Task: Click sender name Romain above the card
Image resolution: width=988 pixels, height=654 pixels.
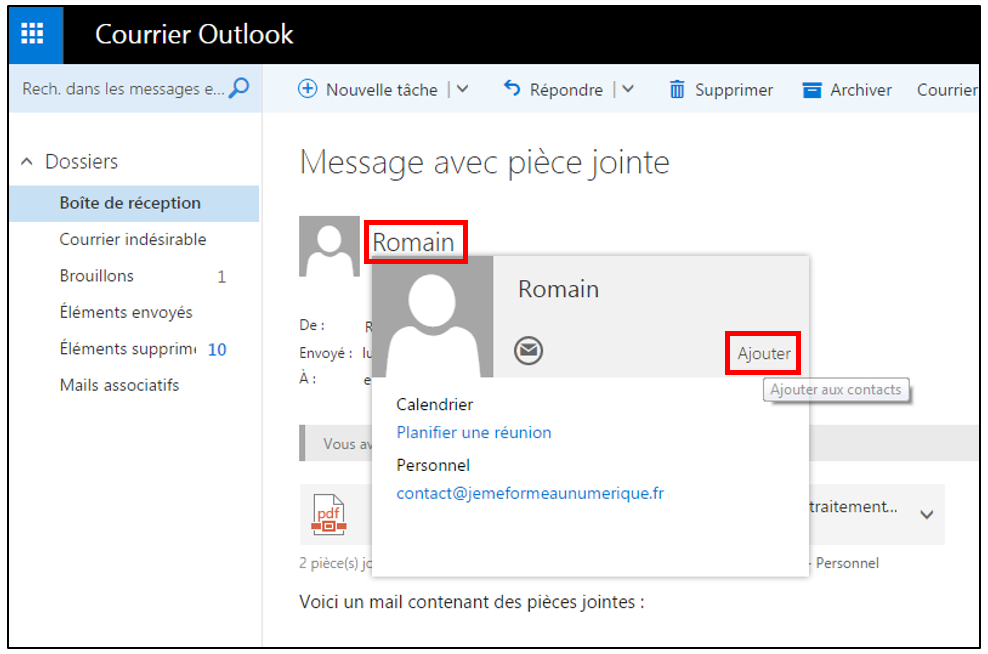Action: (x=413, y=242)
